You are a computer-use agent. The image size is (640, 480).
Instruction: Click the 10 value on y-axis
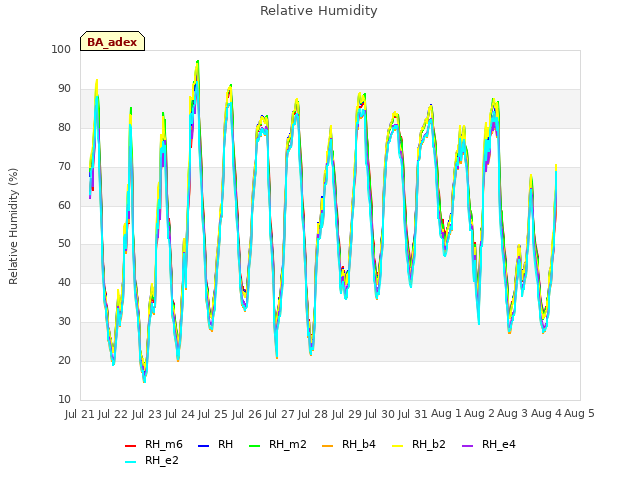click(x=64, y=400)
